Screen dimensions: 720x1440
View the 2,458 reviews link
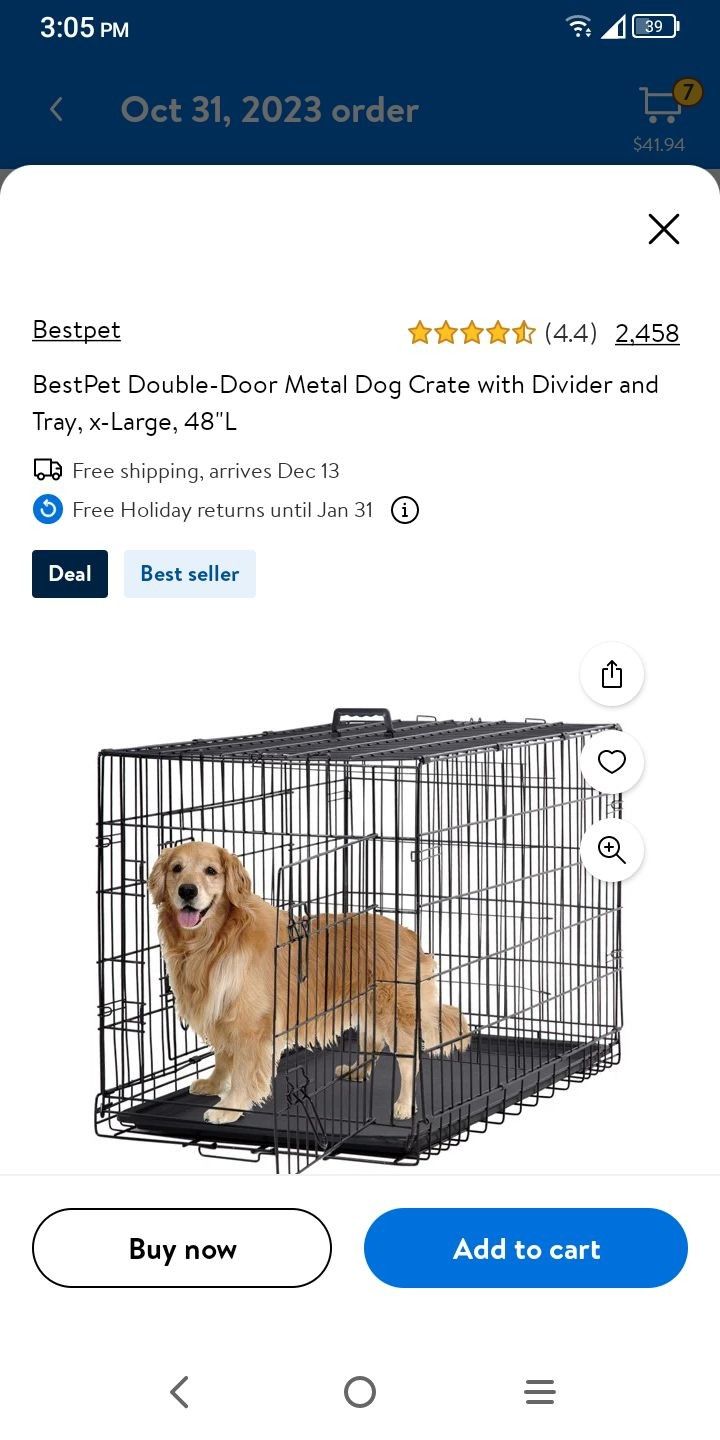(x=647, y=333)
